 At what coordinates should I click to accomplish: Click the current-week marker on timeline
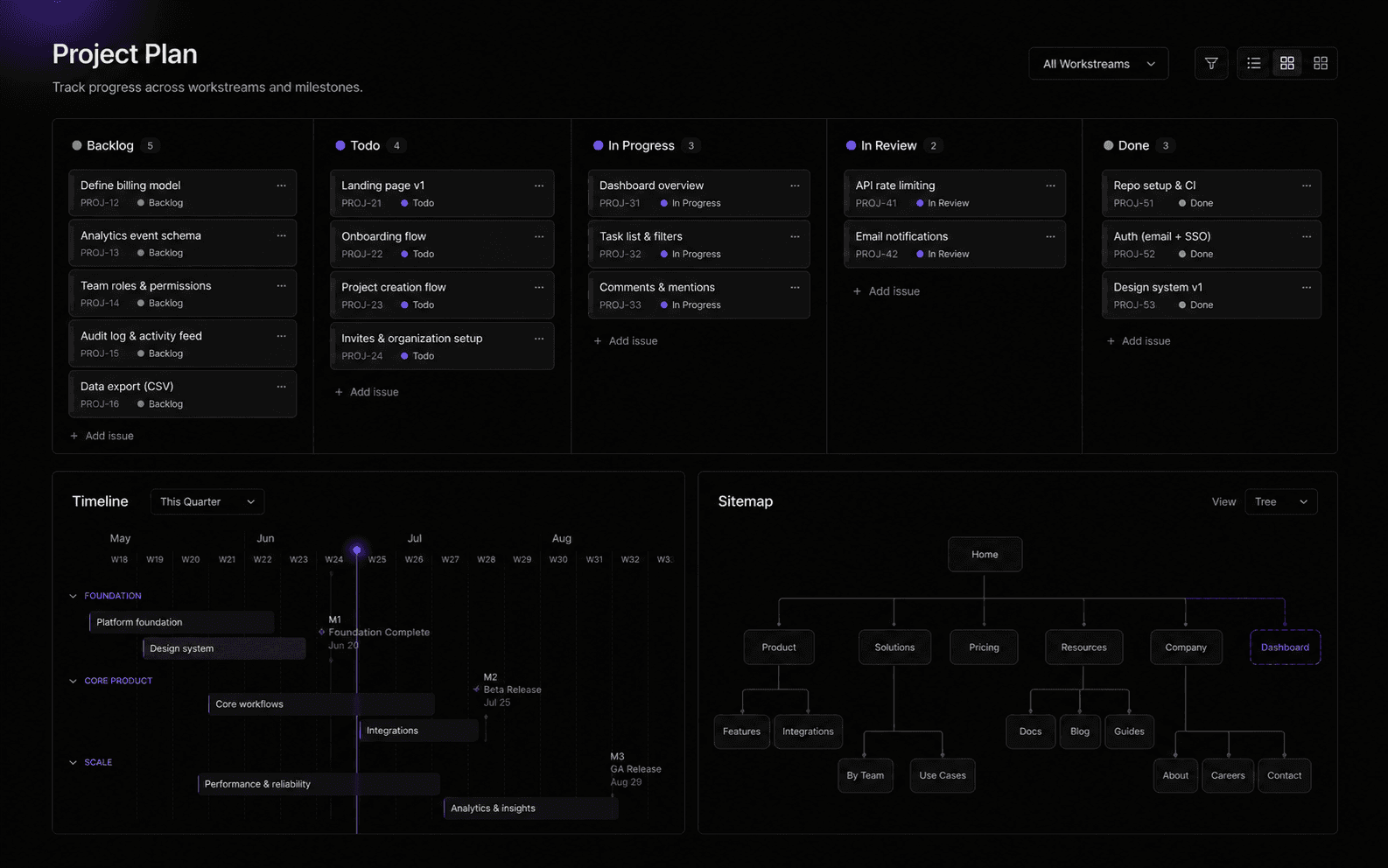pos(357,549)
